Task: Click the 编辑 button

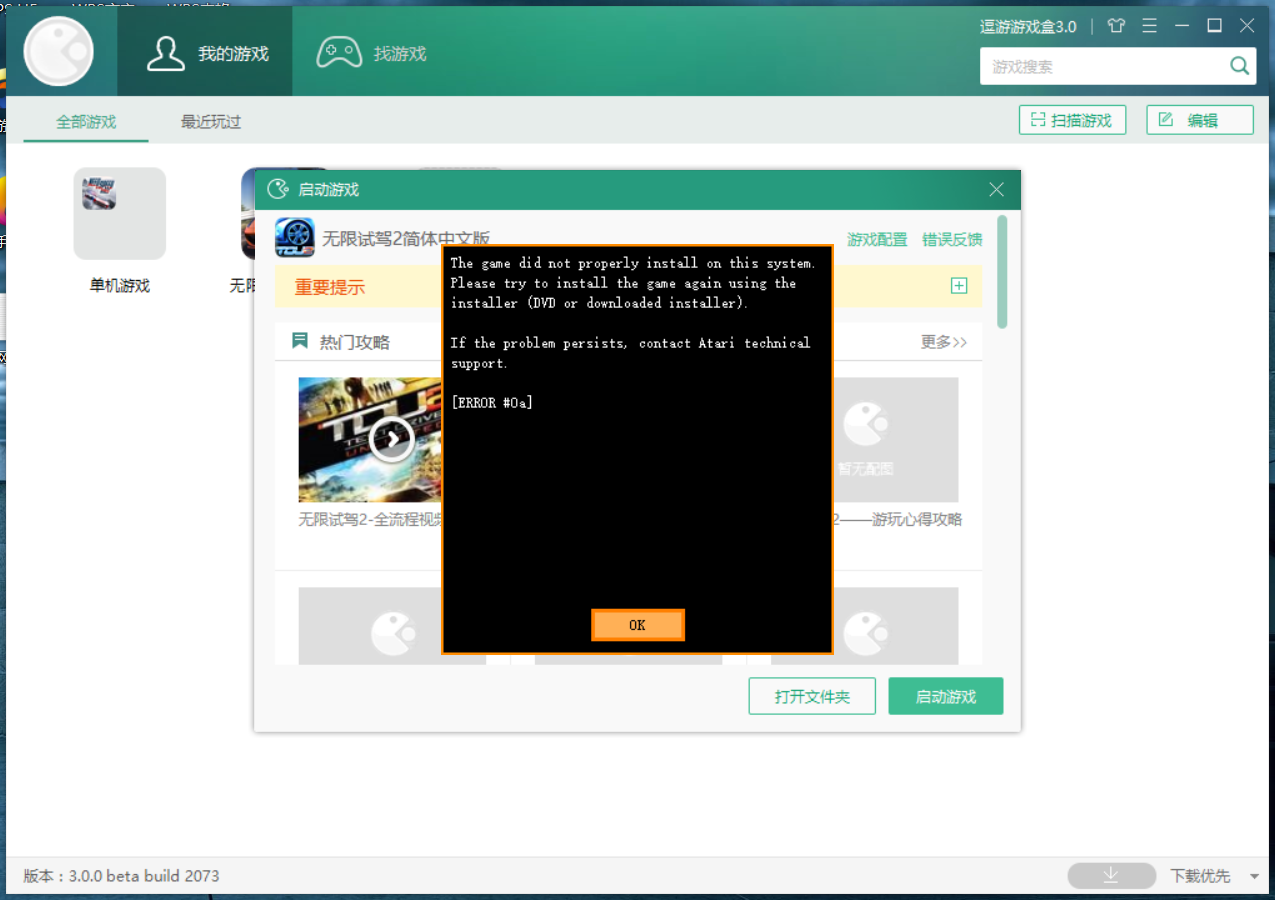Action: pyautogui.click(x=1200, y=120)
